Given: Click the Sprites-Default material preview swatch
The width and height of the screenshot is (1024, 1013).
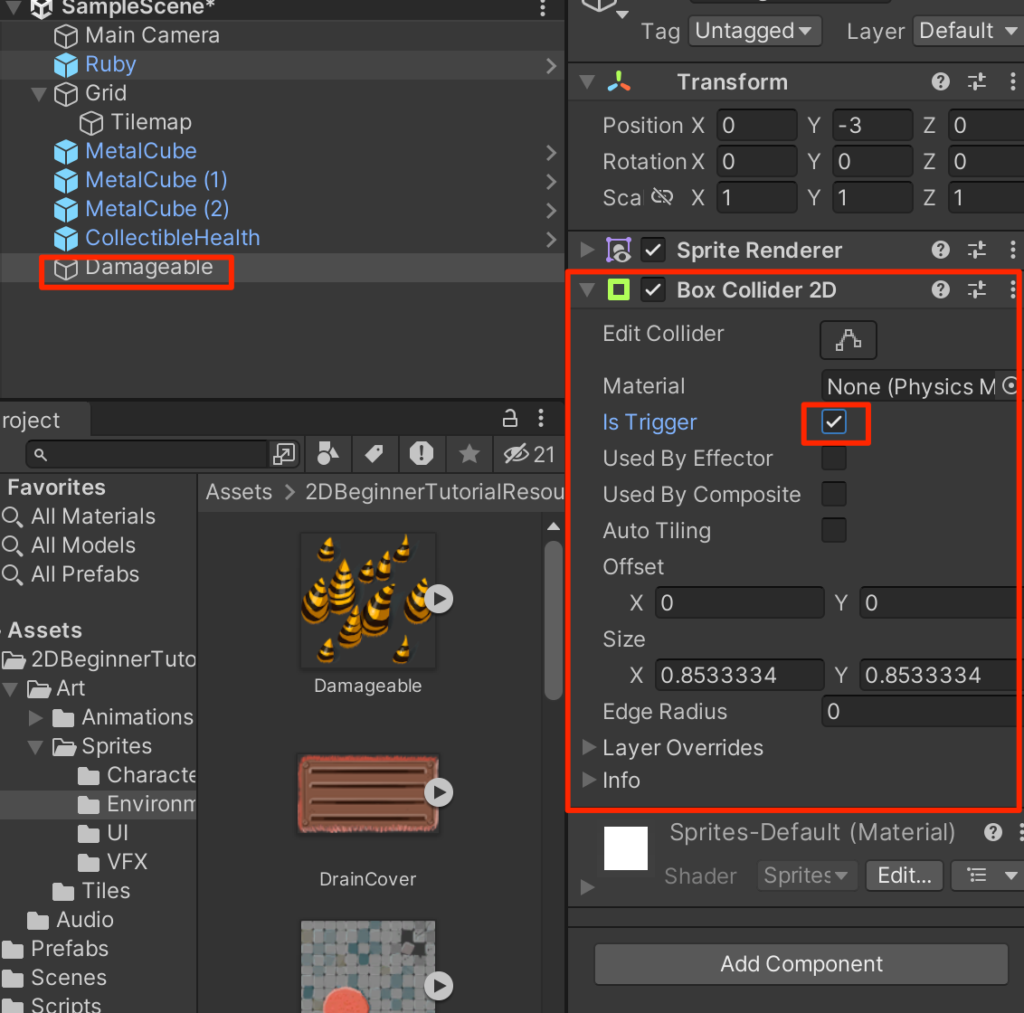Looking at the screenshot, I should [x=626, y=848].
